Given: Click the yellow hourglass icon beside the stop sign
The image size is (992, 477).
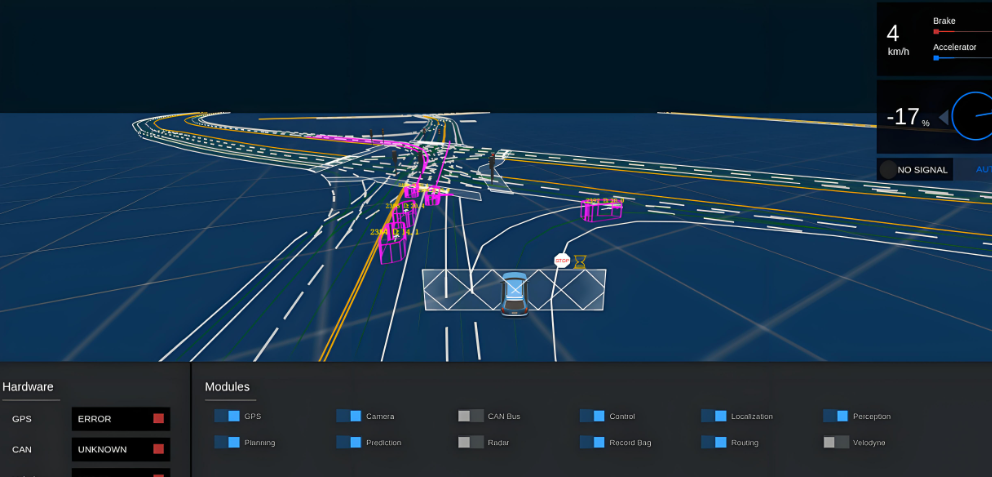Looking at the screenshot, I should [x=579, y=262].
